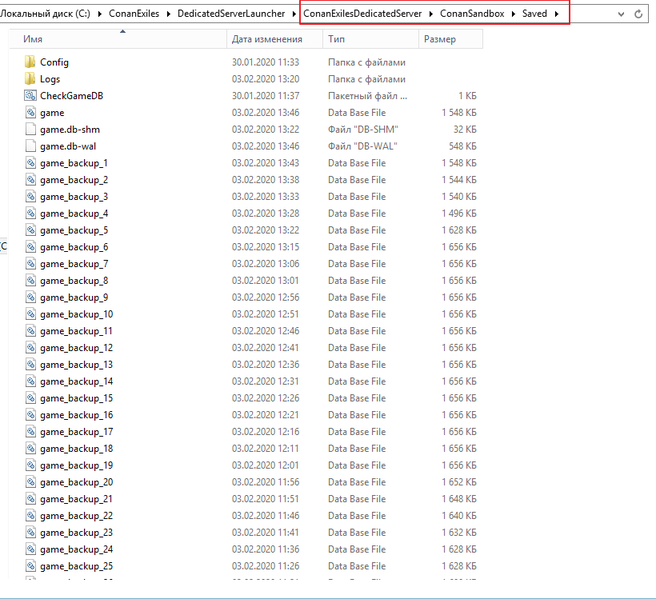The image size is (656, 599).
Task: Click the Saved breadcrumb segment
Action: click(535, 14)
